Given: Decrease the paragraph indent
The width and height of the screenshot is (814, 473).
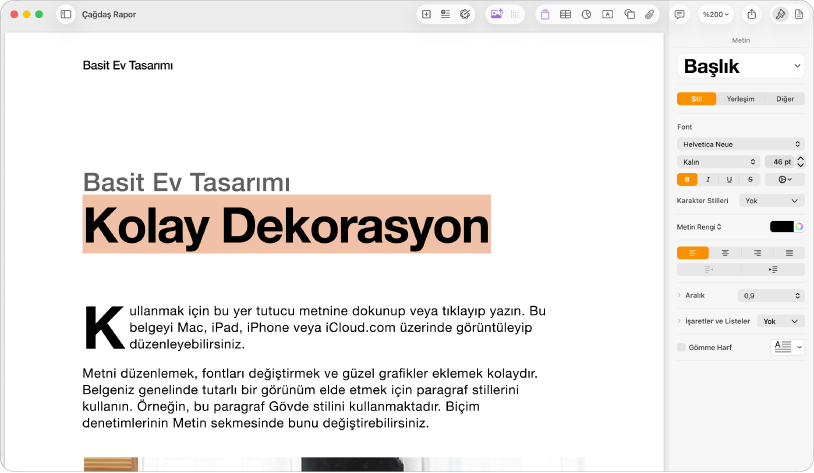Looking at the screenshot, I should 709,269.
